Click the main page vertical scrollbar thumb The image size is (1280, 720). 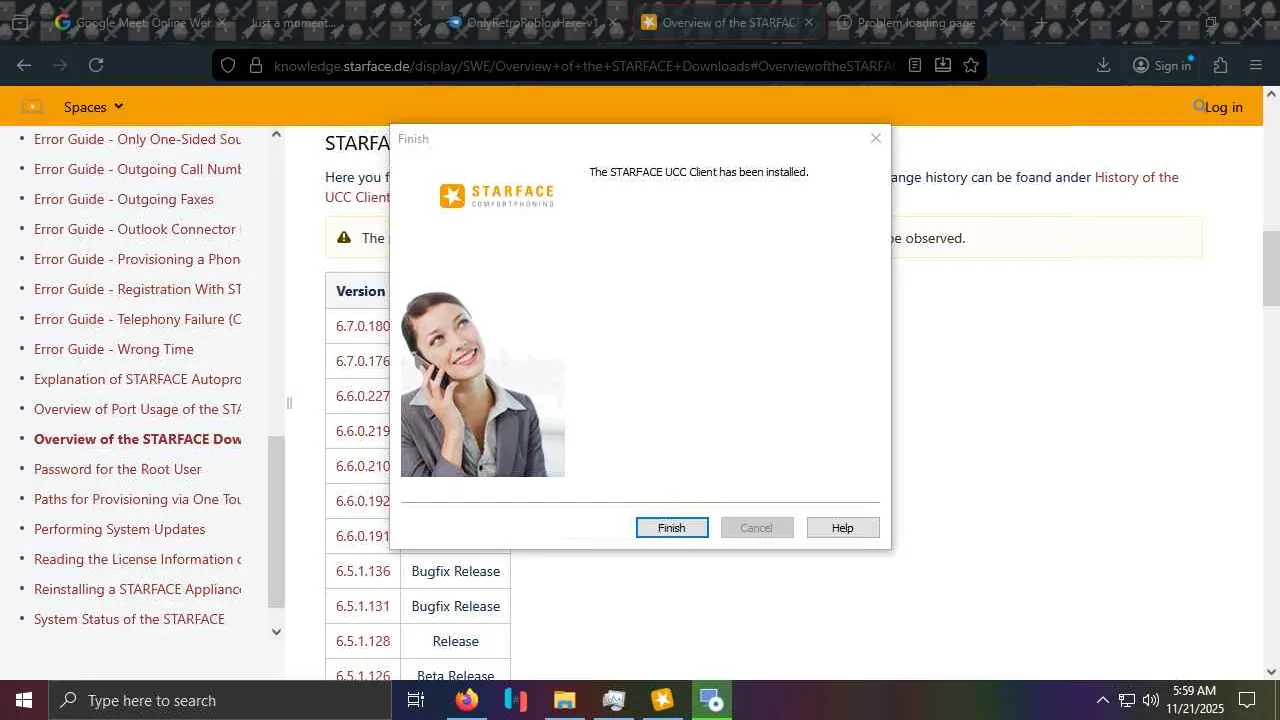click(1271, 268)
